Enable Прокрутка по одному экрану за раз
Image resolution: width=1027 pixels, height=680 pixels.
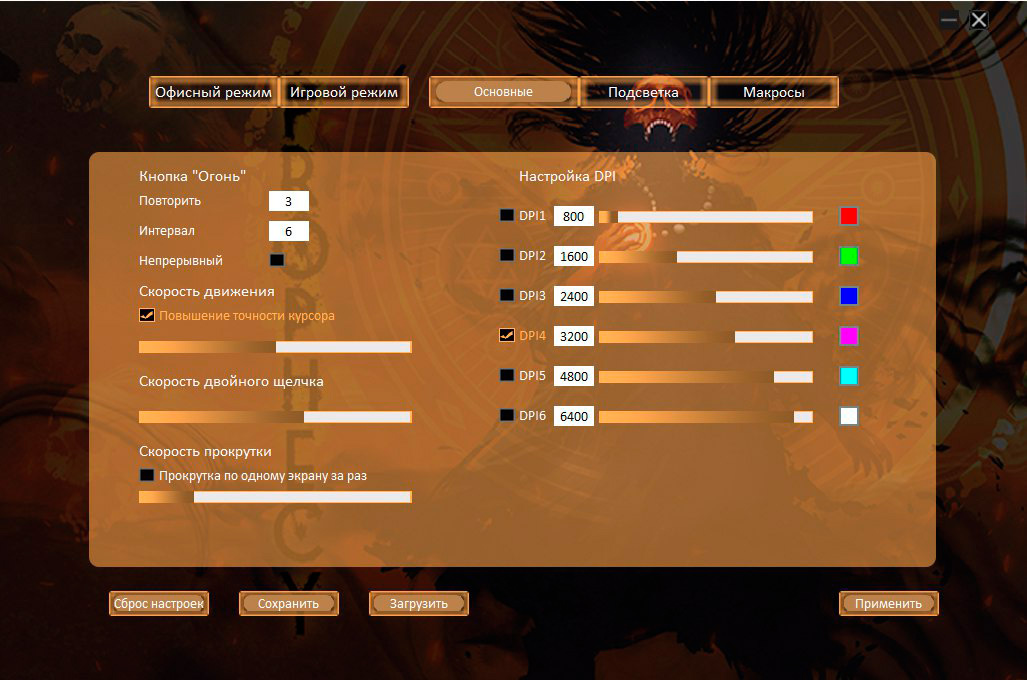tap(147, 476)
